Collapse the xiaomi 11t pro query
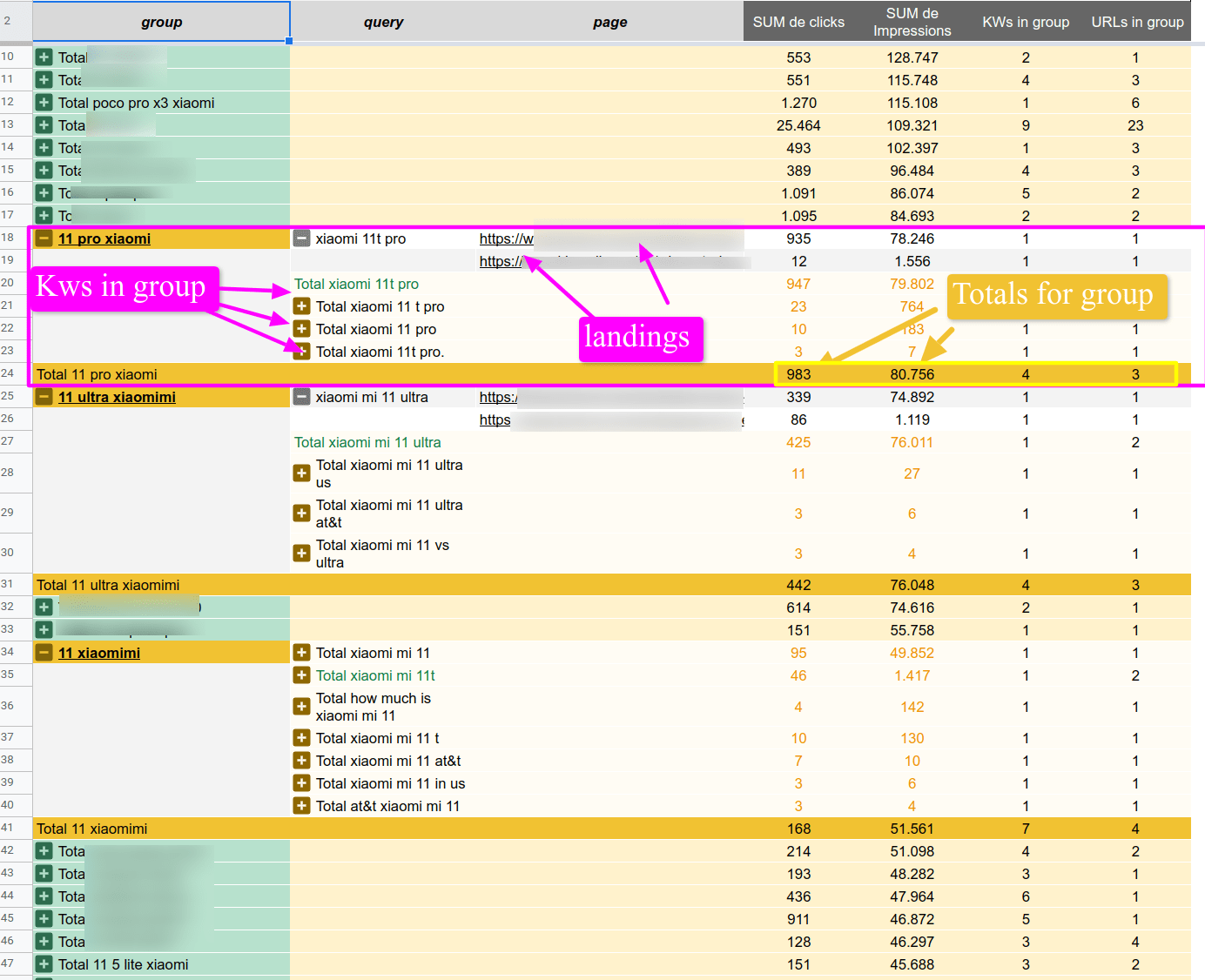 pos(302,238)
